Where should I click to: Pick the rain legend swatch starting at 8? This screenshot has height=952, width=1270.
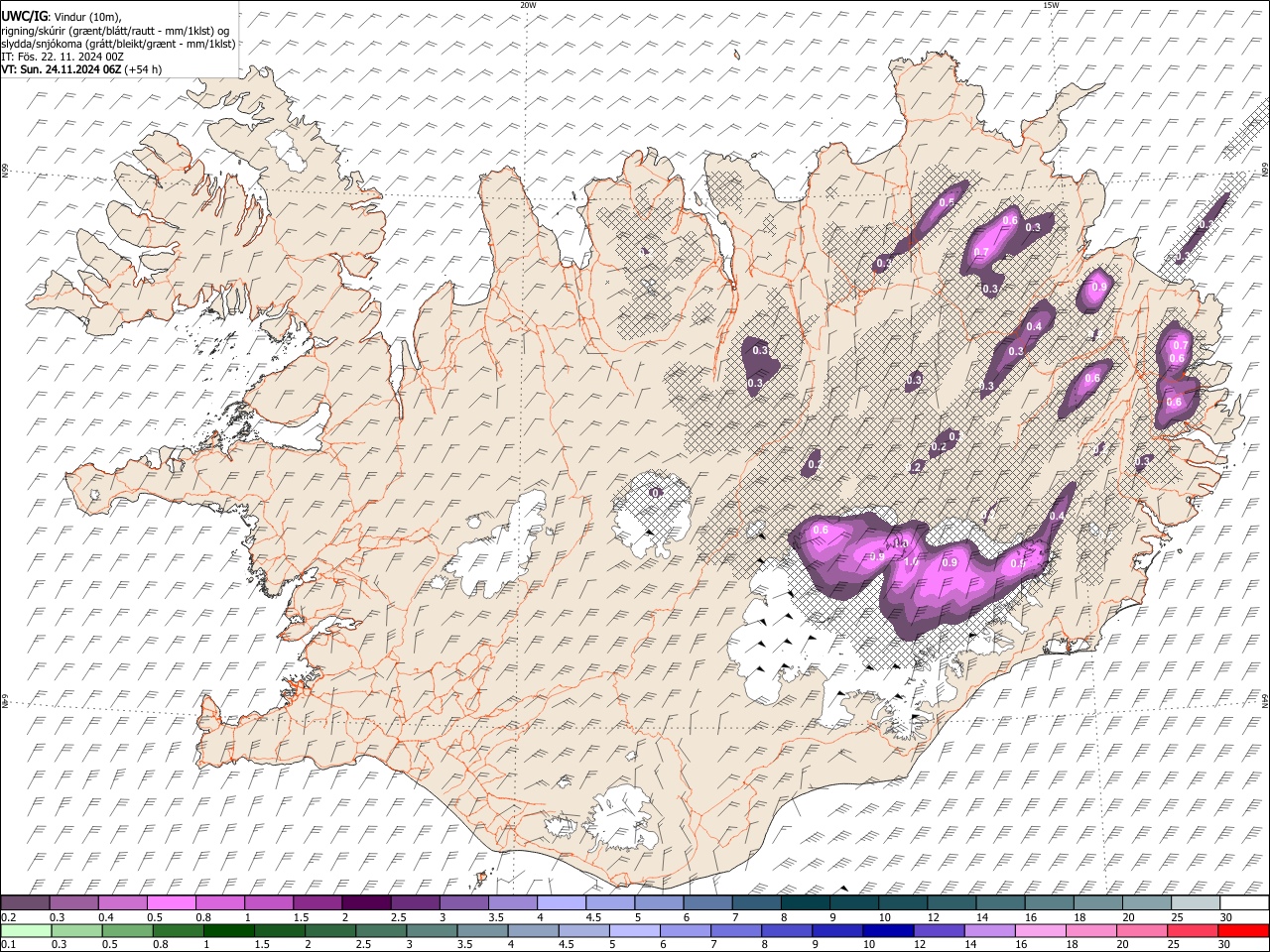[787, 930]
